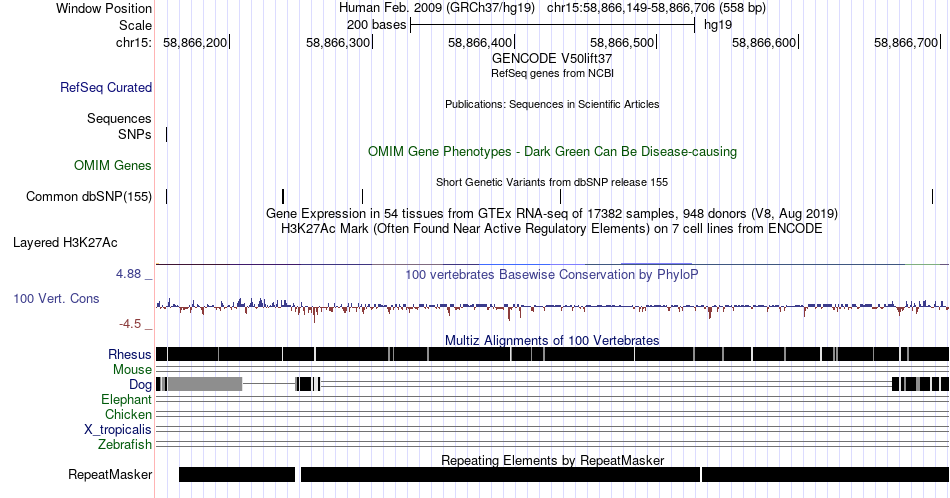
Task: Click the Rhesus black alignment bar
Action: (x=552, y=354)
